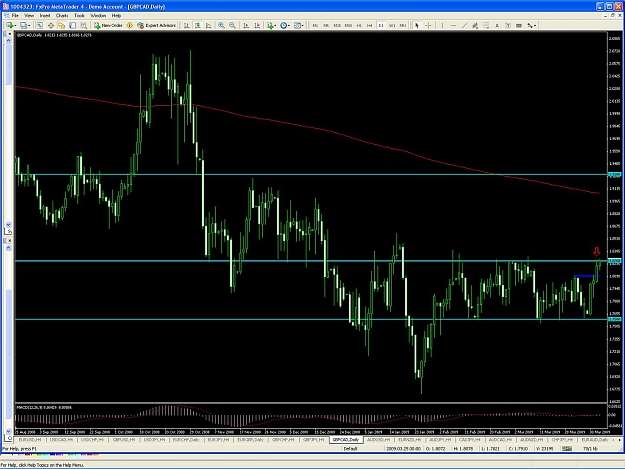Open the Insert menu

click(x=45, y=16)
